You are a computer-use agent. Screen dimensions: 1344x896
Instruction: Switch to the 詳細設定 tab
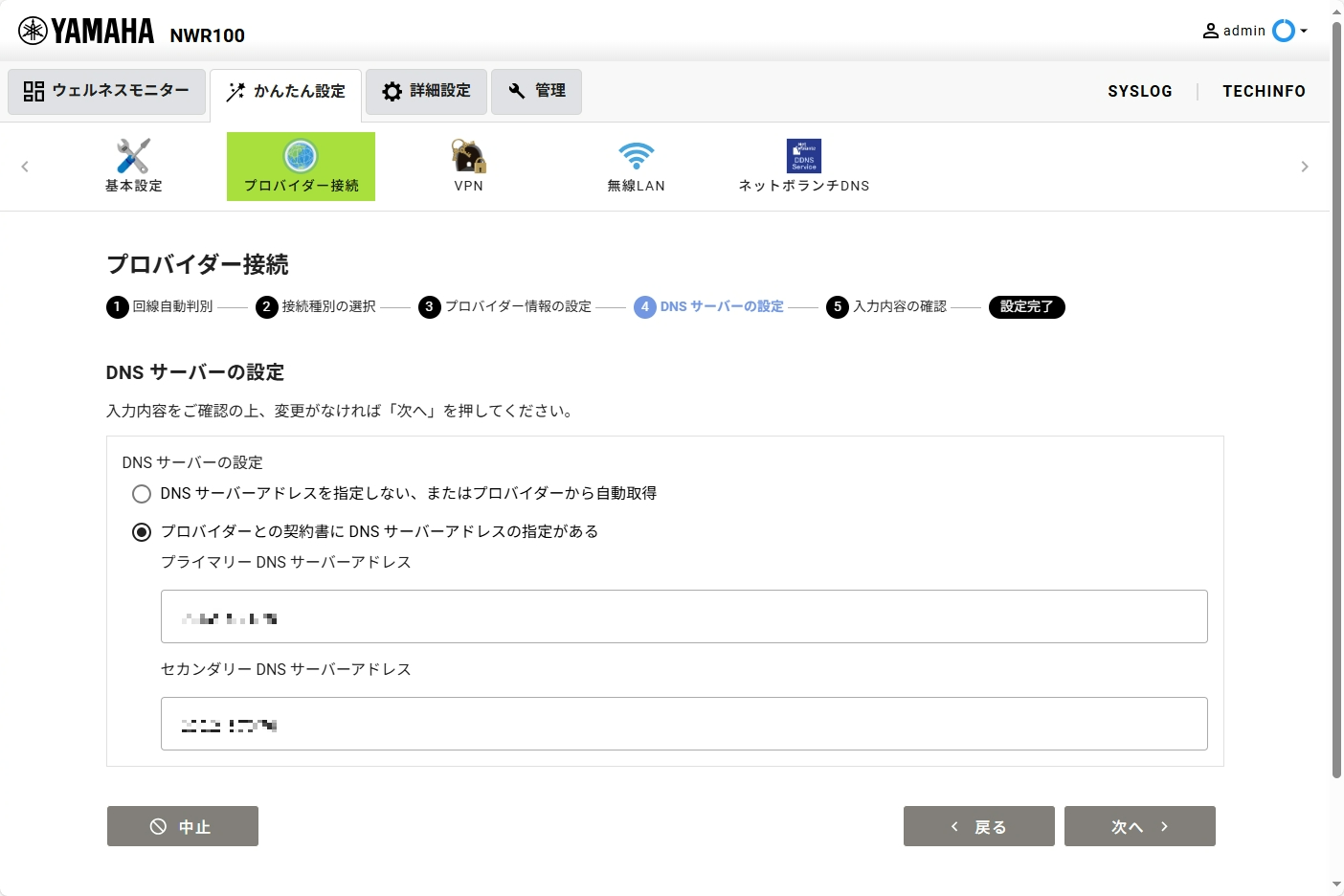(426, 92)
